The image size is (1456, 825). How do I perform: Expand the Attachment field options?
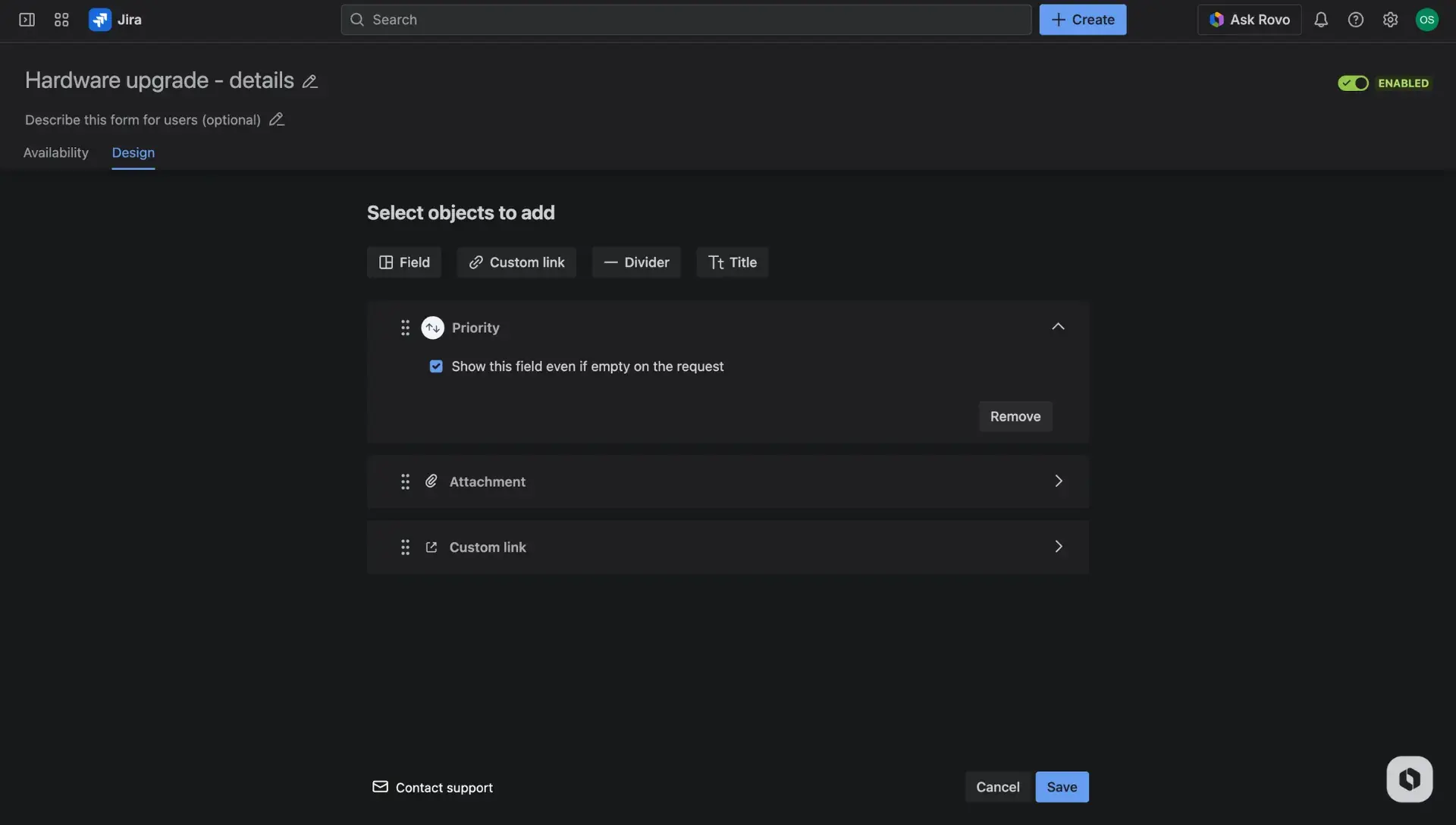[x=1058, y=481]
